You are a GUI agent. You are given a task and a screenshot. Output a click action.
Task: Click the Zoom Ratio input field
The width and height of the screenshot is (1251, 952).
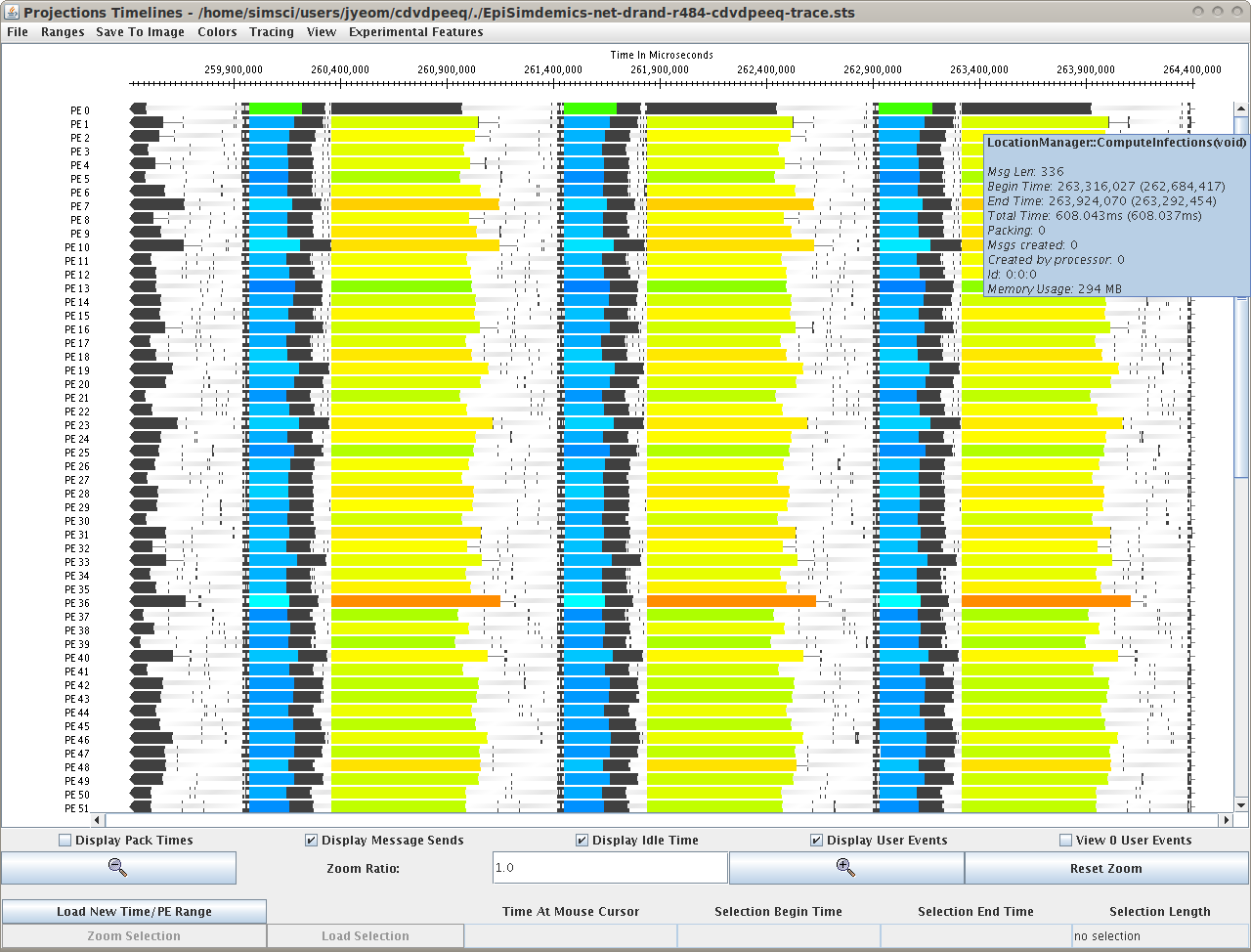click(610, 868)
